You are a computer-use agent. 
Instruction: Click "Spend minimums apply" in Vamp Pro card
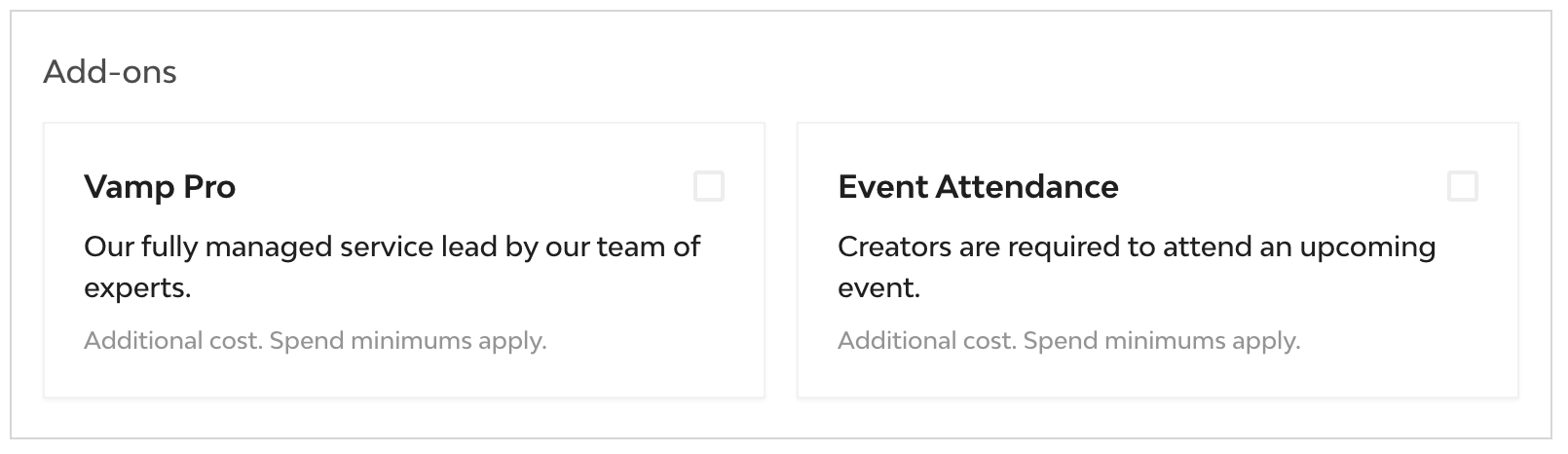pyautogui.click(x=407, y=341)
